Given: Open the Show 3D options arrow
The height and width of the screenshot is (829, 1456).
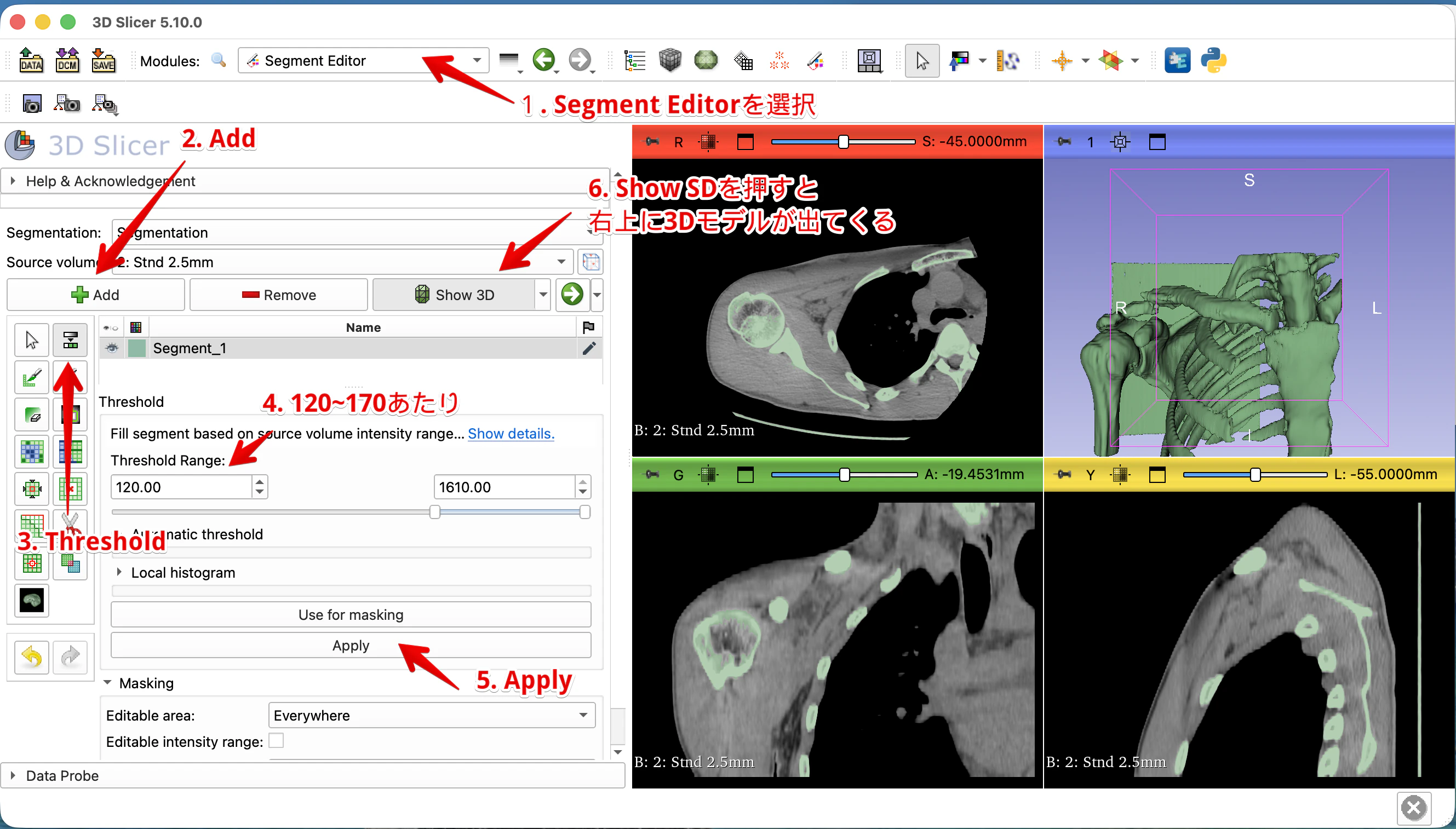Looking at the screenshot, I should tap(543, 295).
